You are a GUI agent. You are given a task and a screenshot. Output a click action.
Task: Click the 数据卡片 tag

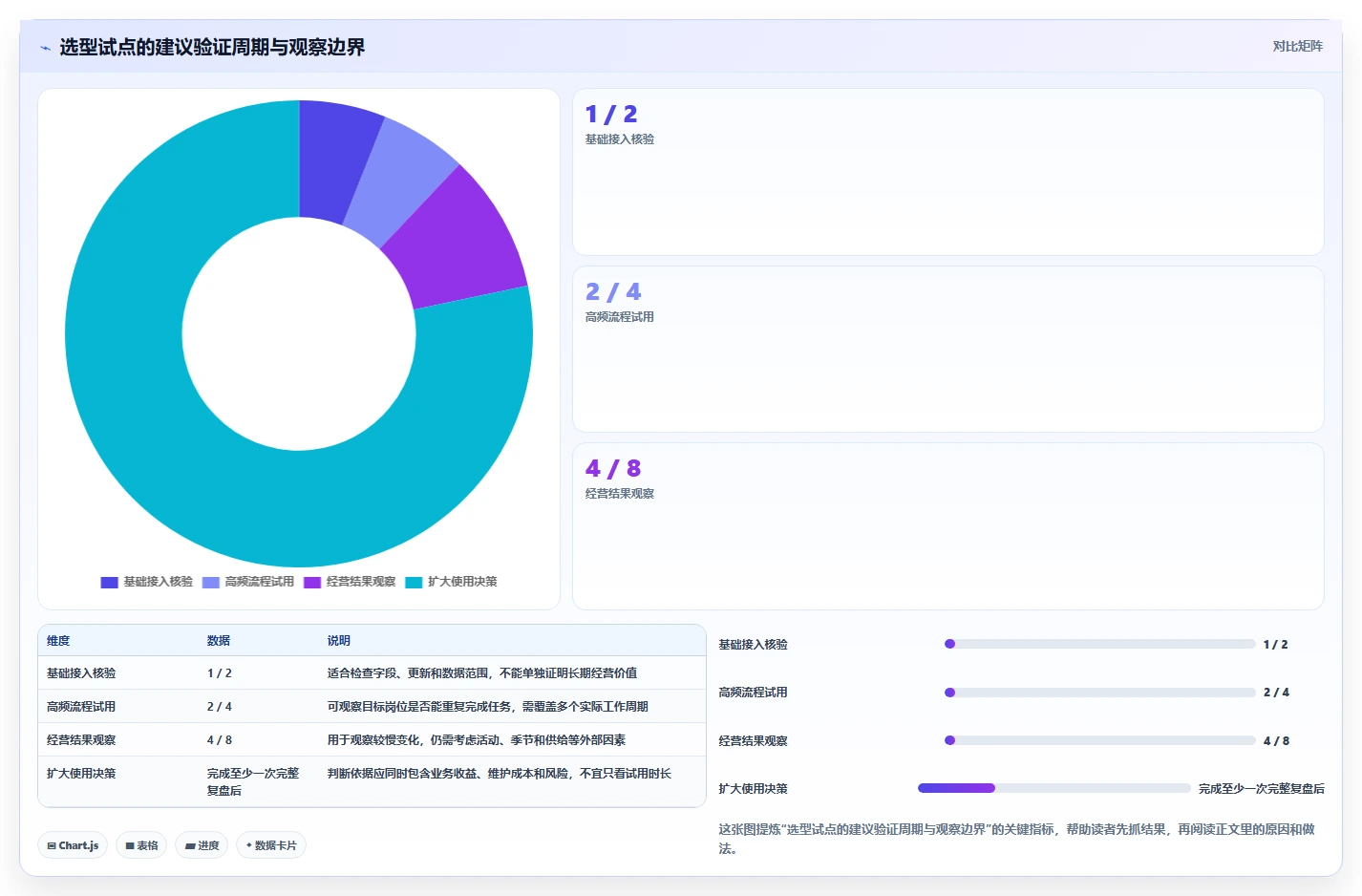click(x=271, y=845)
